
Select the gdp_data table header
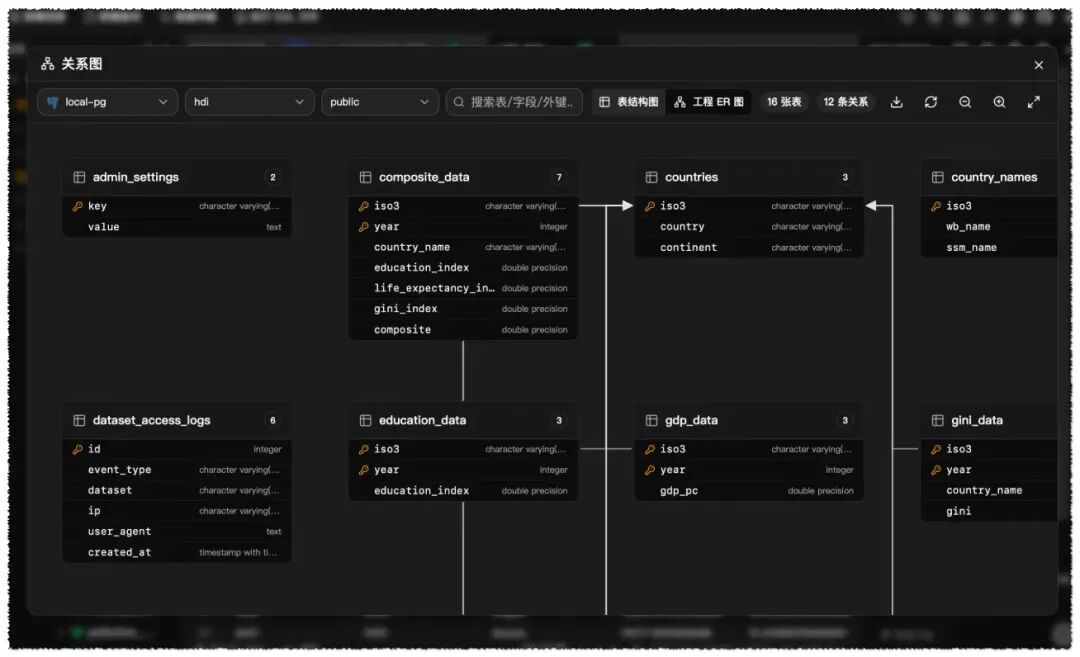coord(749,420)
